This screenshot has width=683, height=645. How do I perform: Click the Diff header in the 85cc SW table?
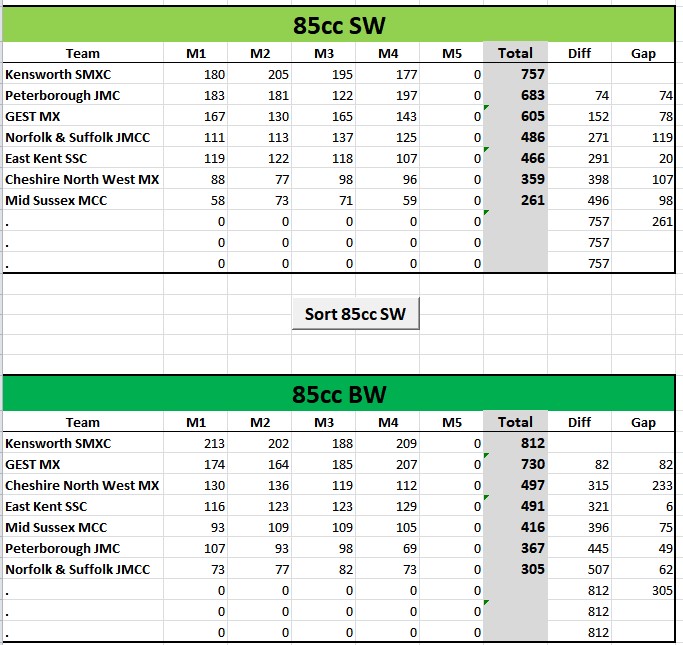pyautogui.click(x=579, y=53)
